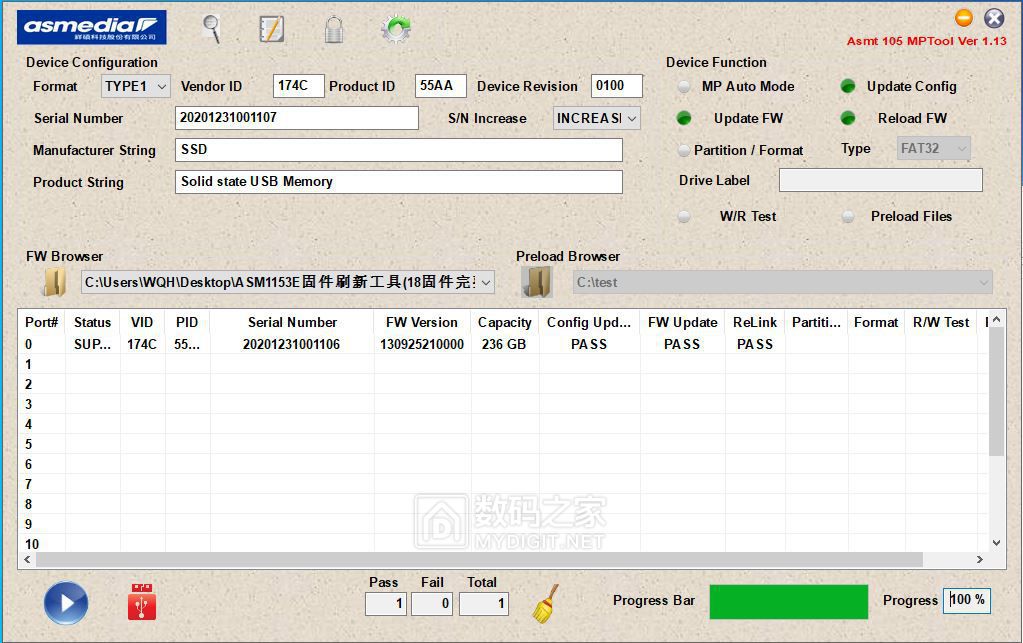Click the green Progress Bar

(788, 601)
